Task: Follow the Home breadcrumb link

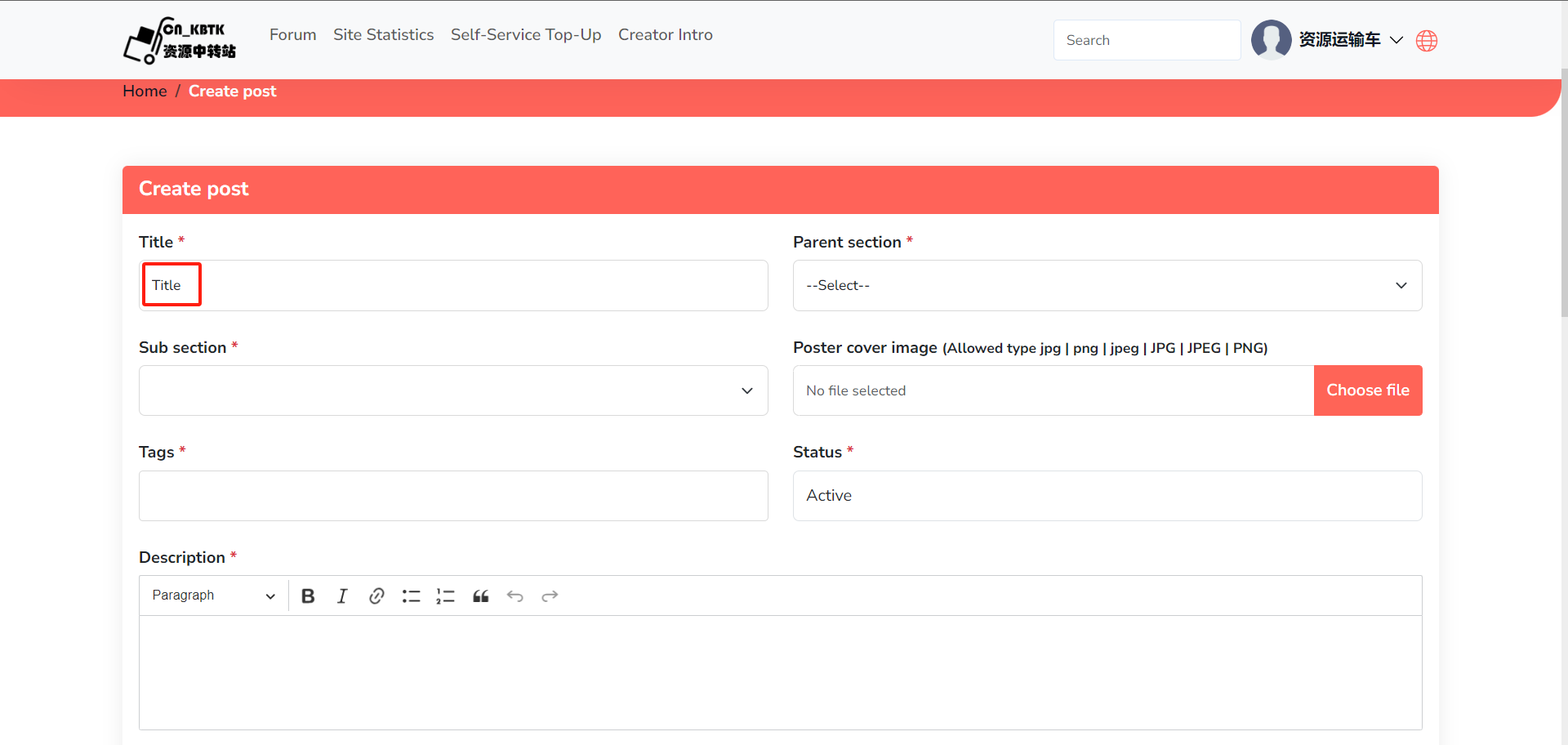Action: [145, 91]
